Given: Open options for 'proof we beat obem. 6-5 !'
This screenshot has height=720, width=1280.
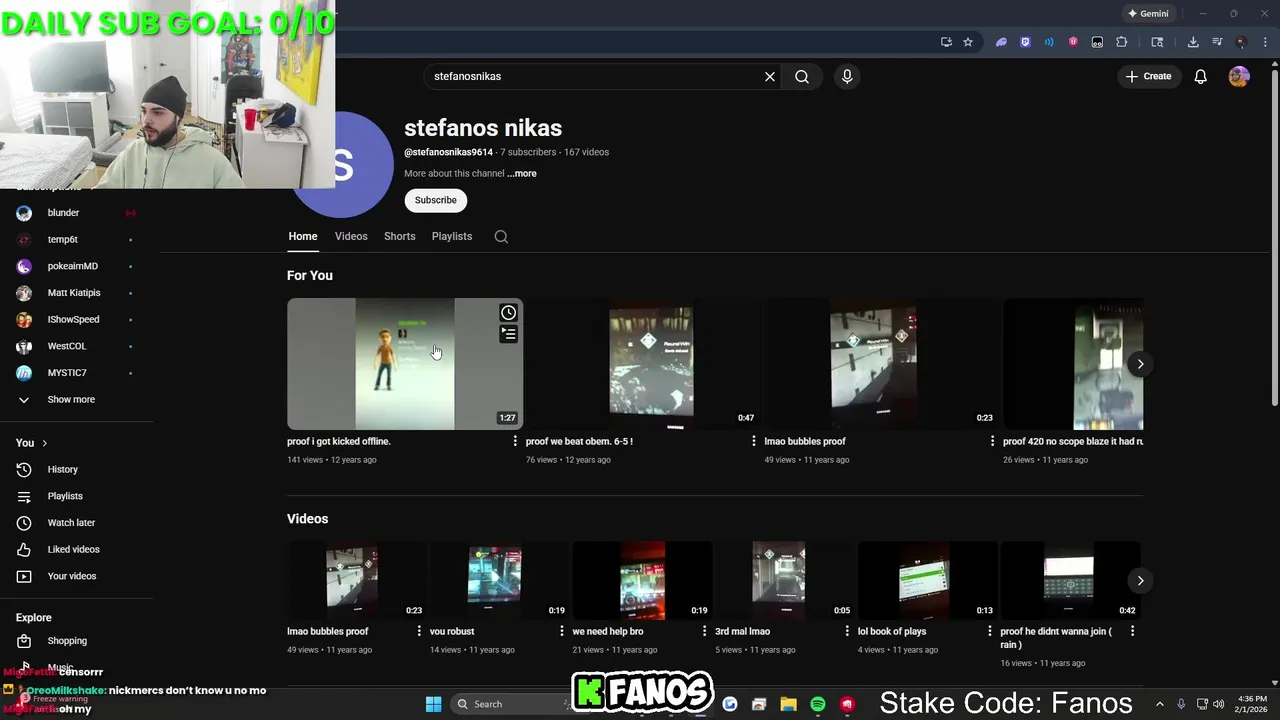Looking at the screenshot, I should click(754, 441).
